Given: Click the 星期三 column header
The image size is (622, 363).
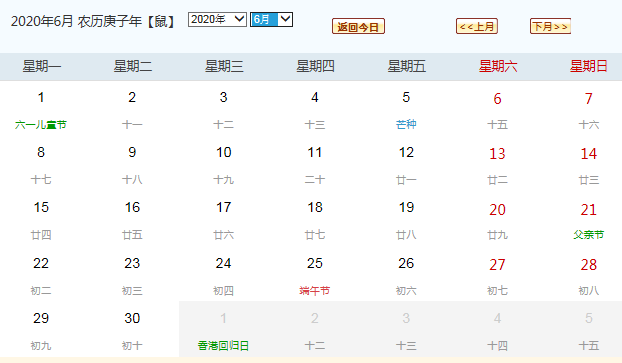Looking at the screenshot, I should tap(224, 66).
